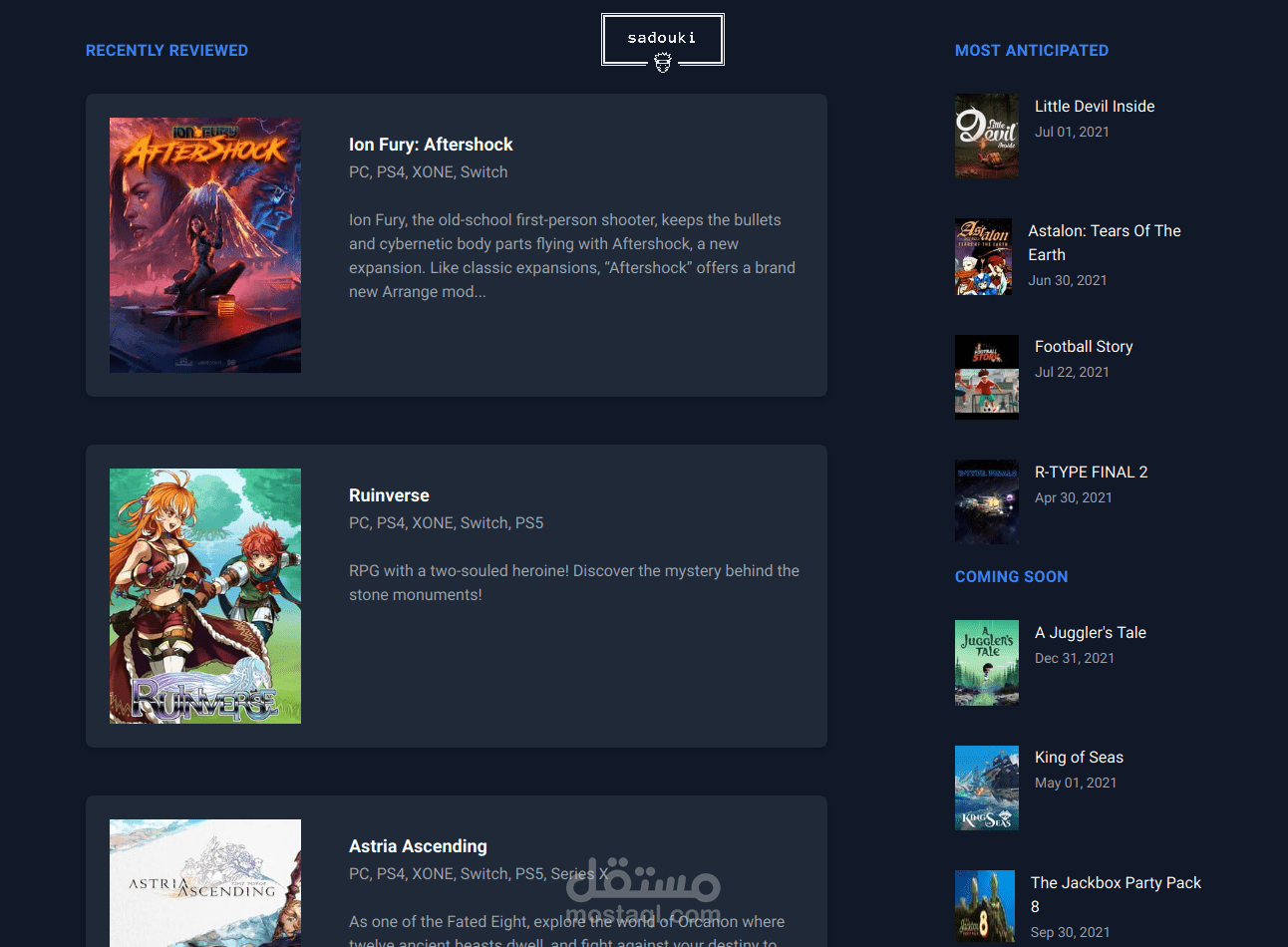Image resolution: width=1288 pixels, height=947 pixels.
Task: Open the Ion Fury: Aftershock cover image
Action: pos(205,245)
